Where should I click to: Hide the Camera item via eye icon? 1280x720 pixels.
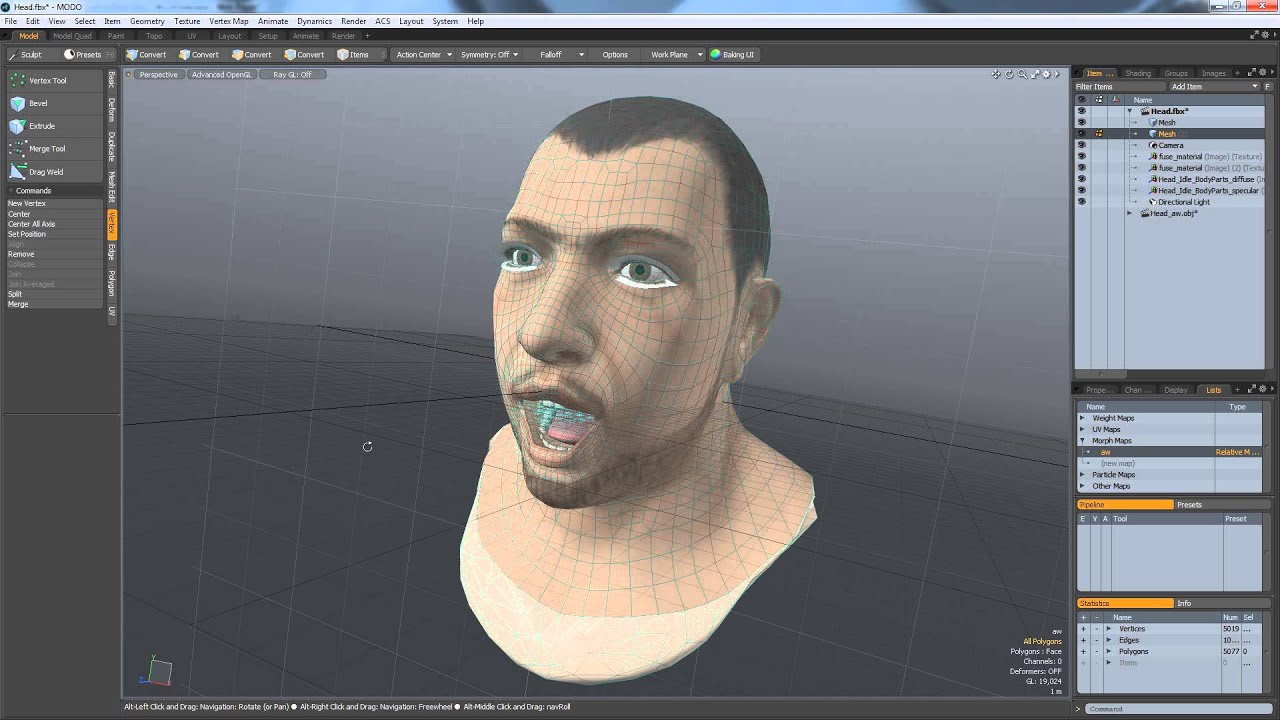pos(1081,145)
